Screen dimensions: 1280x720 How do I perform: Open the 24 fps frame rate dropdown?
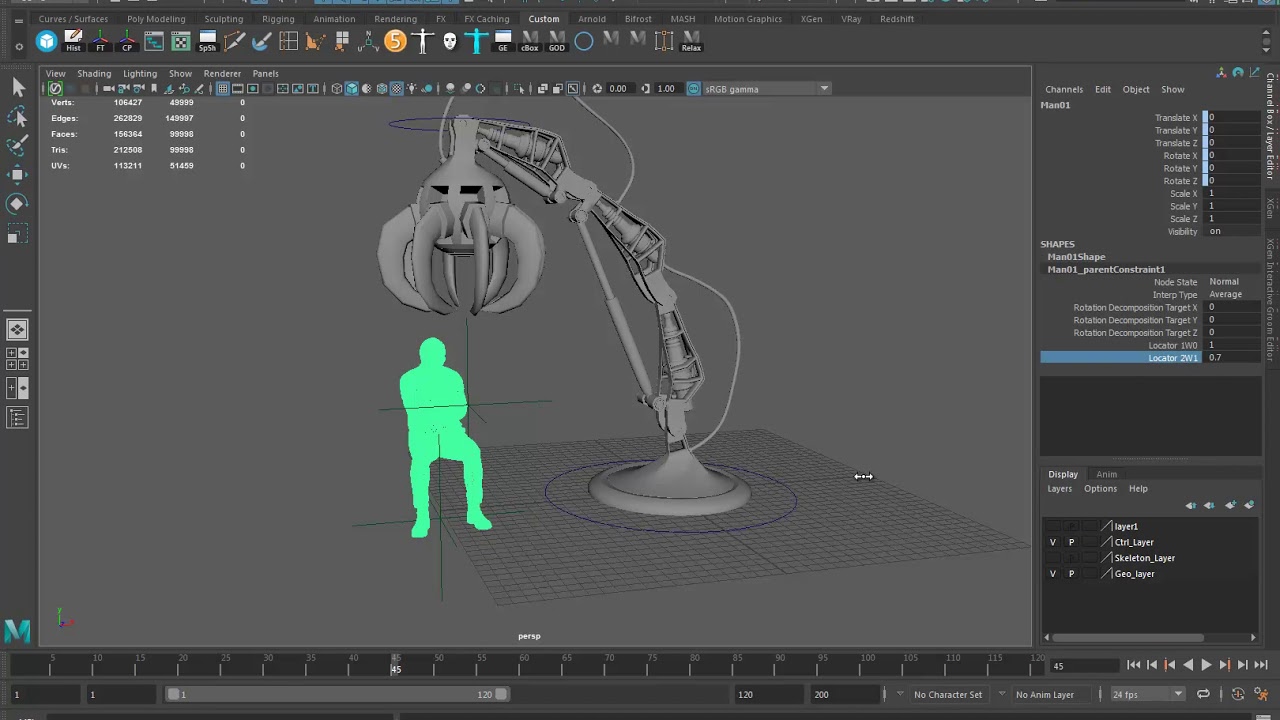(1147, 694)
